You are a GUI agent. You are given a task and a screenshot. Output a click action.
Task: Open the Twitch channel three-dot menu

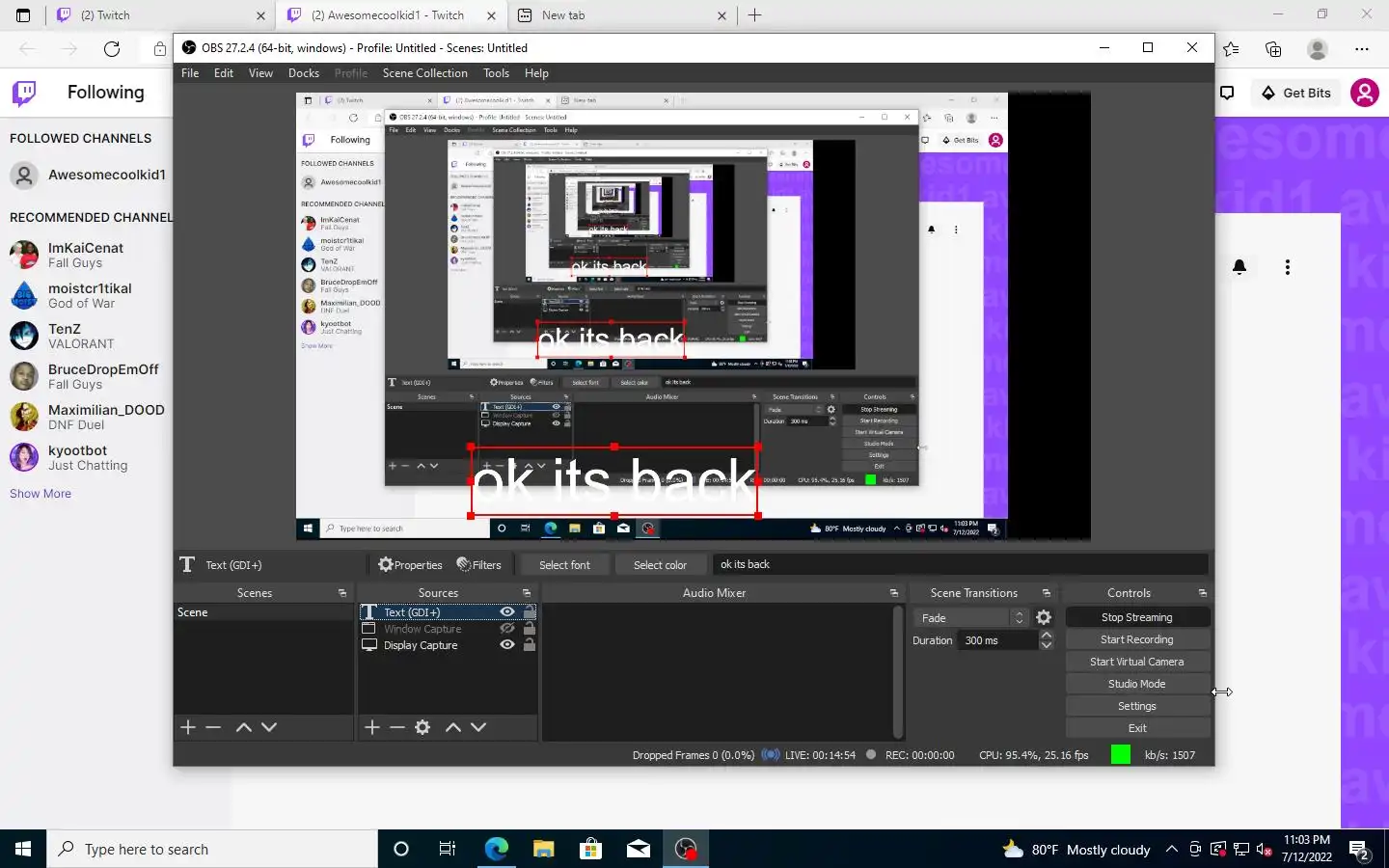tap(1288, 267)
